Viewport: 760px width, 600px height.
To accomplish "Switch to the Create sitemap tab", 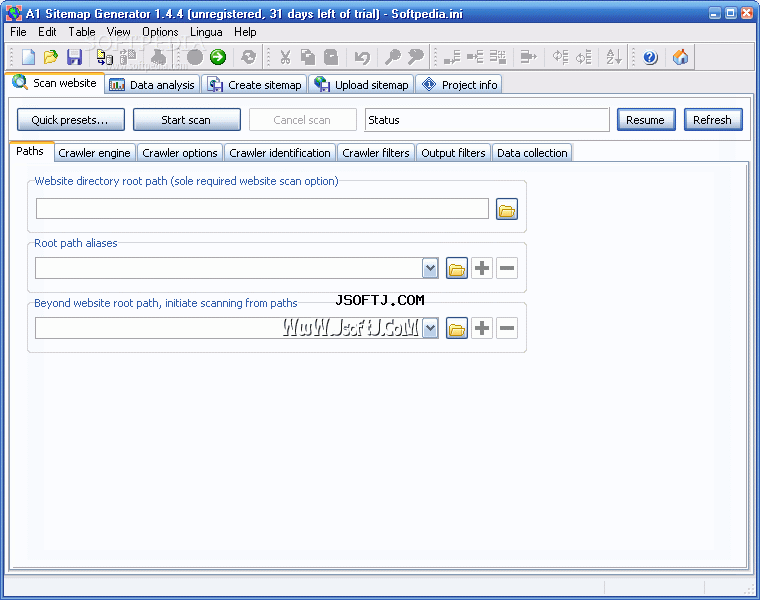I will [x=255, y=85].
